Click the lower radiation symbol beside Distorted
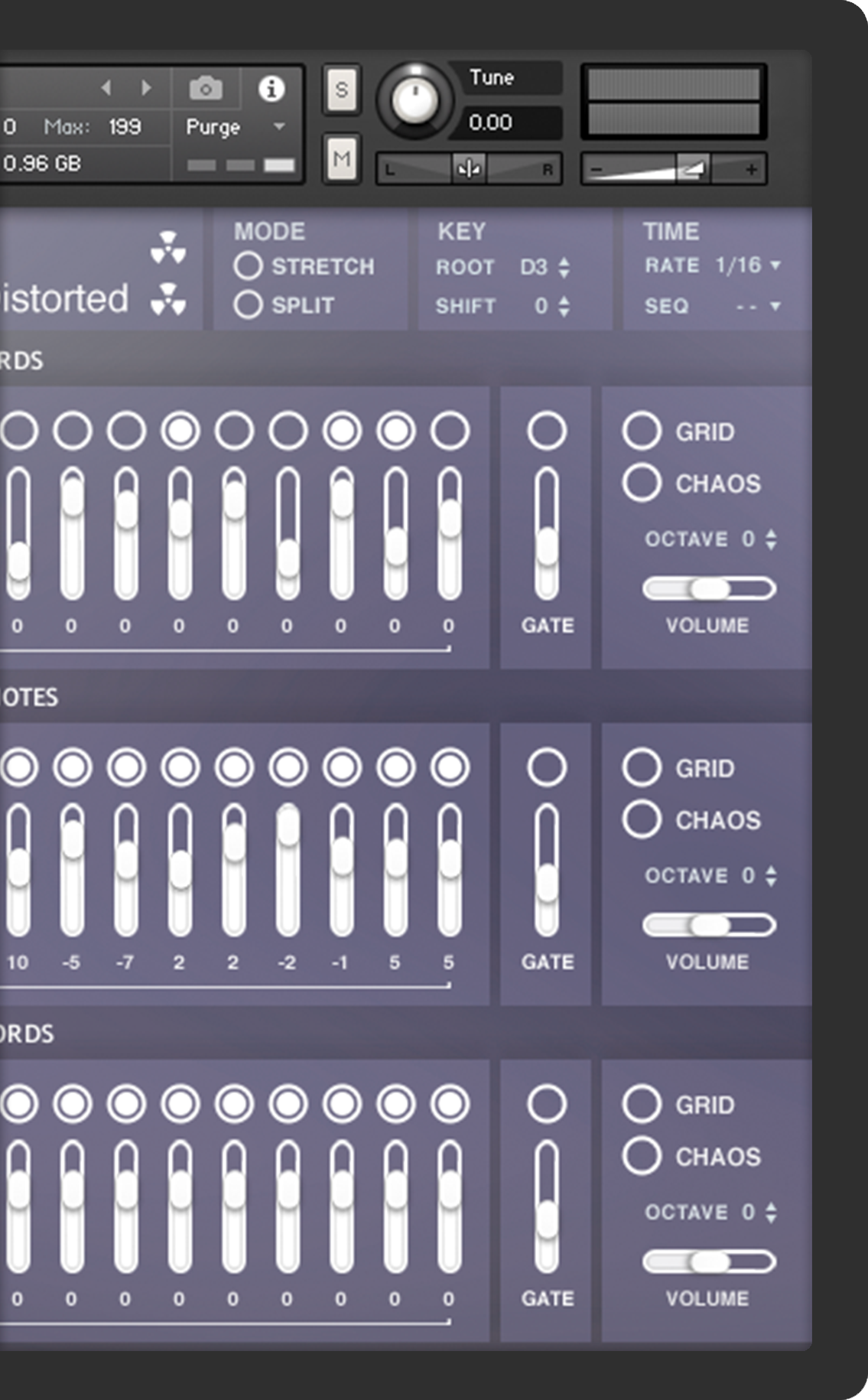Image resolution: width=868 pixels, height=1400 pixels. coord(168,299)
